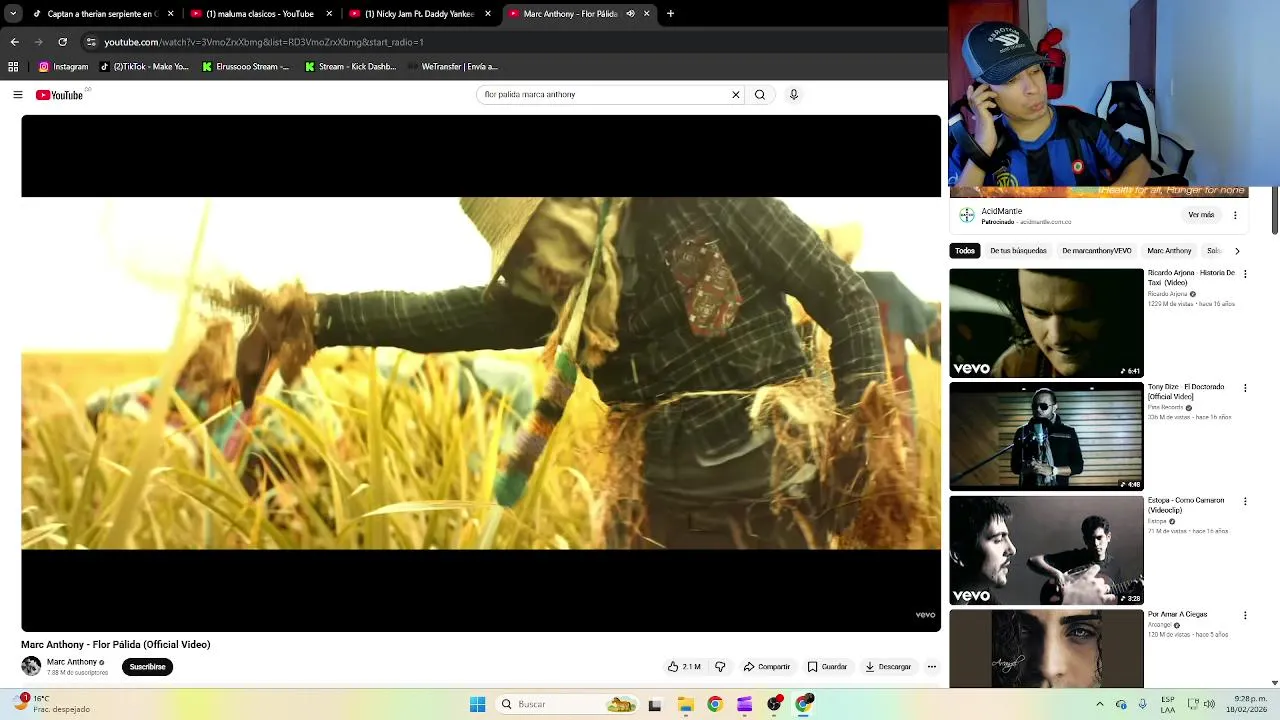
Task: Open the weather widget showing 16°C
Action: [x=53, y=704]
